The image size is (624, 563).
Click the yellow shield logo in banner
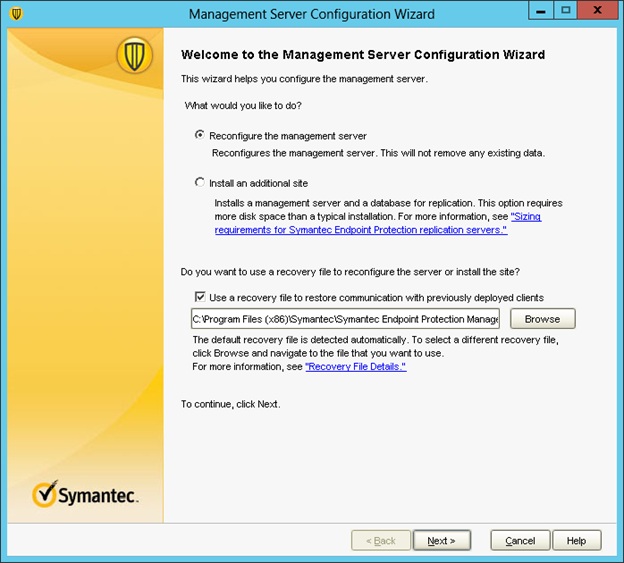[x=134, y=55]
